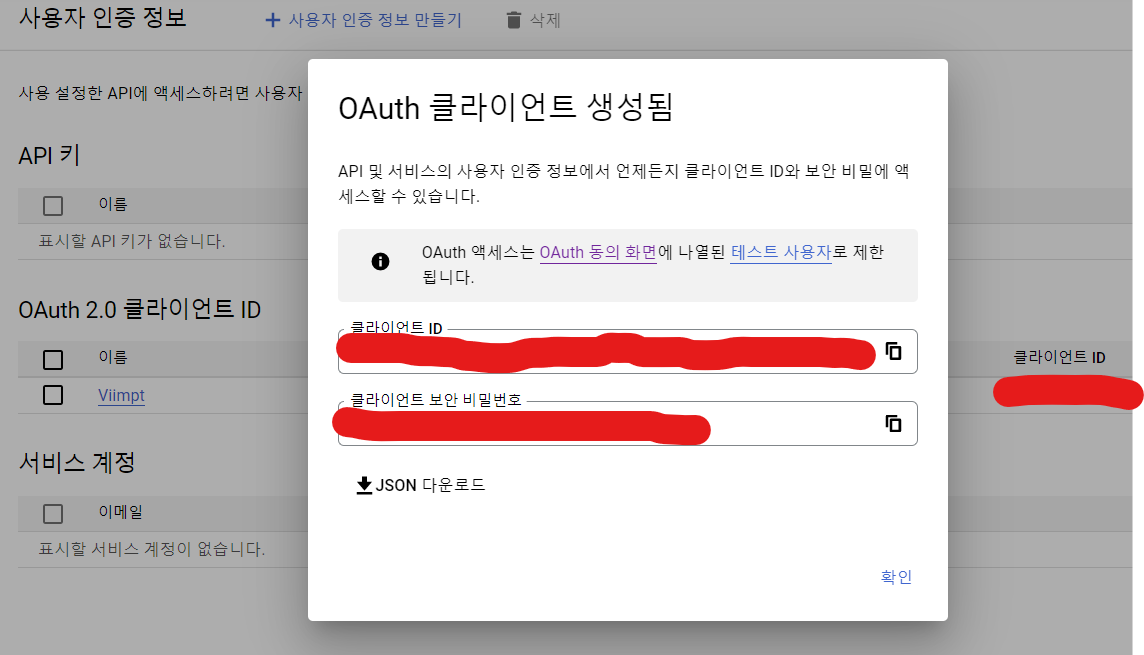The image size is (1144, 655).
Task: Copy the client secret password
Action: (x=893, y=423)
